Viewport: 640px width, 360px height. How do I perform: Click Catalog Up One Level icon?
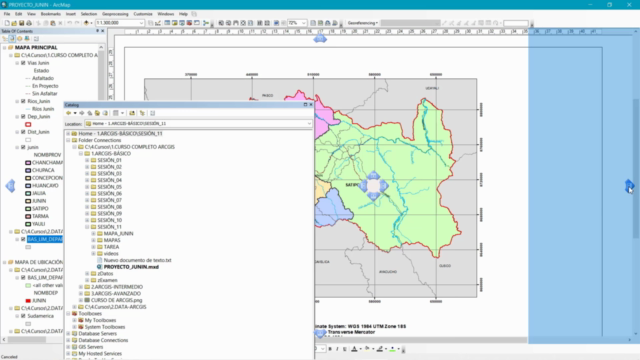click(x=89, y=113)
